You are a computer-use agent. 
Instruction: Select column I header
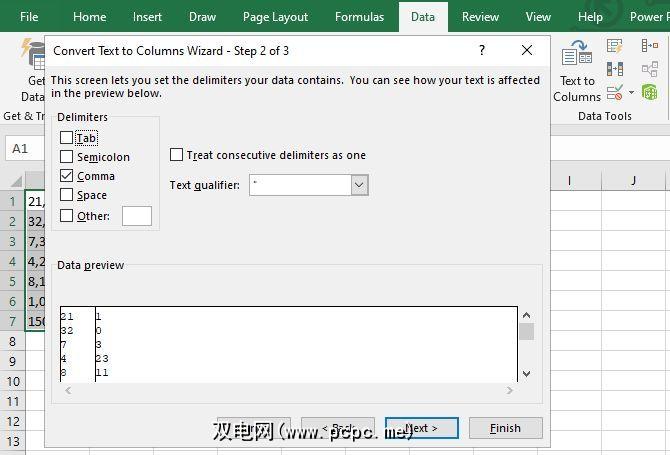point(569,181)
